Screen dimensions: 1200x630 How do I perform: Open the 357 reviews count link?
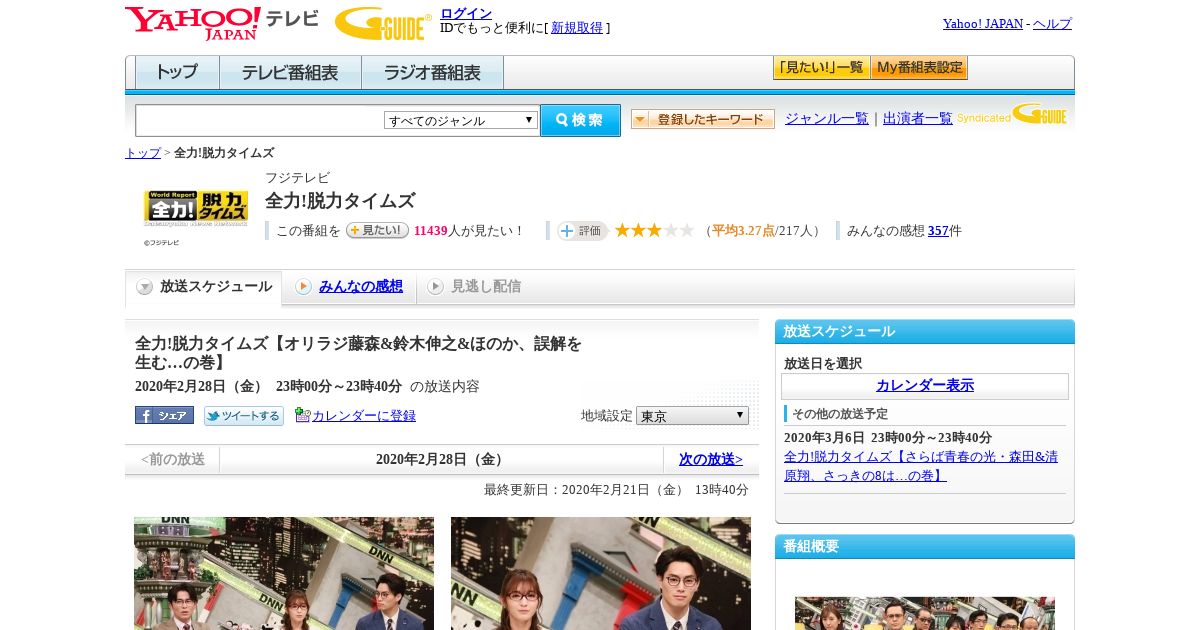click(x=938, y=231)
